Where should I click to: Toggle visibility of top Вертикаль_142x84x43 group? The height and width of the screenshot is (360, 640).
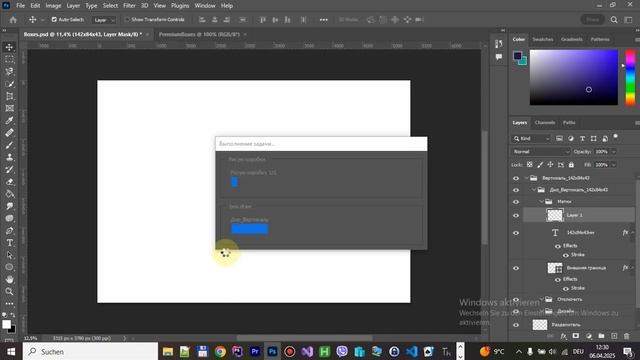click(516, 178)
